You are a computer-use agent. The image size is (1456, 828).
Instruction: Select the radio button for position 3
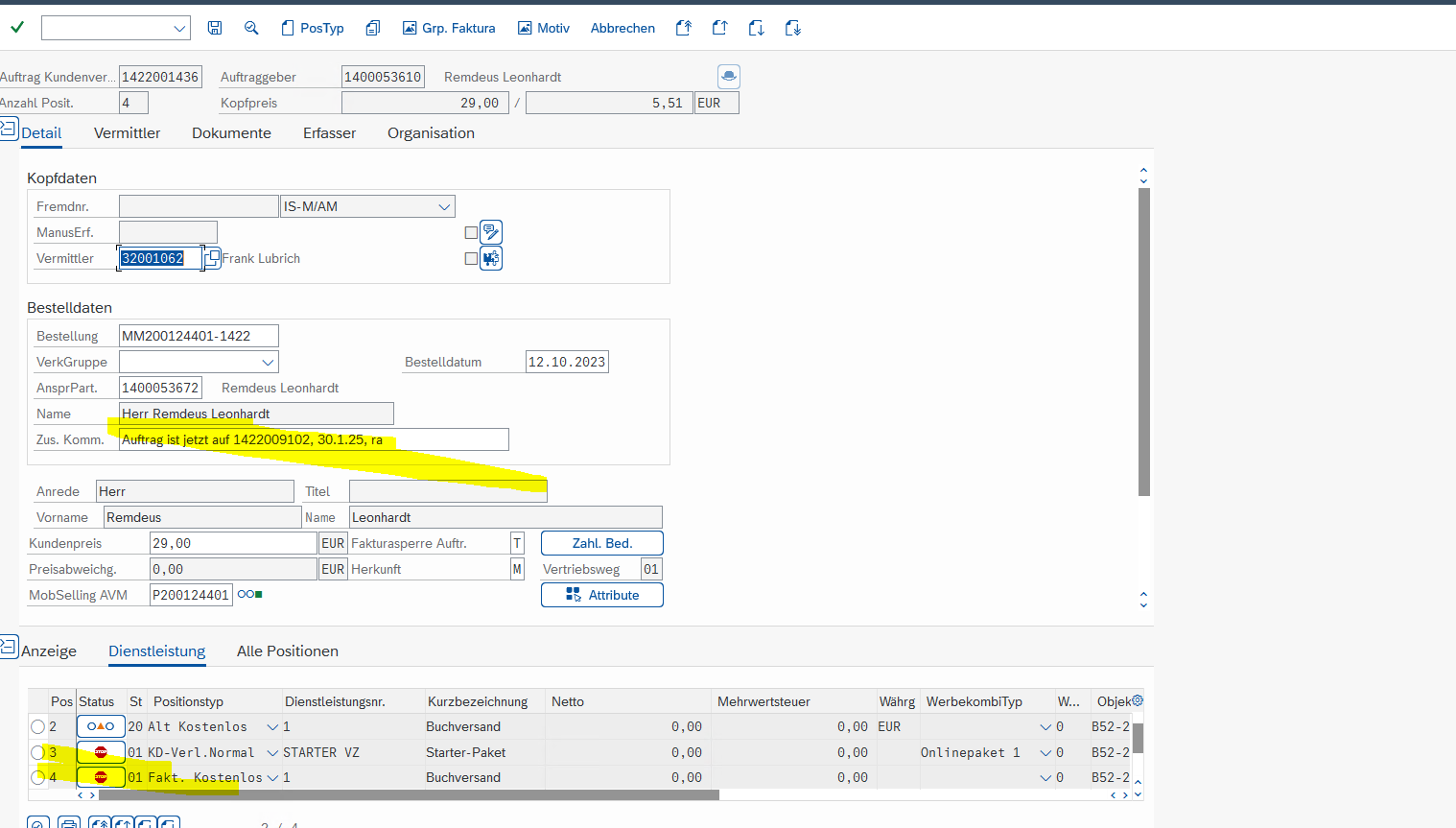point(37,752)
